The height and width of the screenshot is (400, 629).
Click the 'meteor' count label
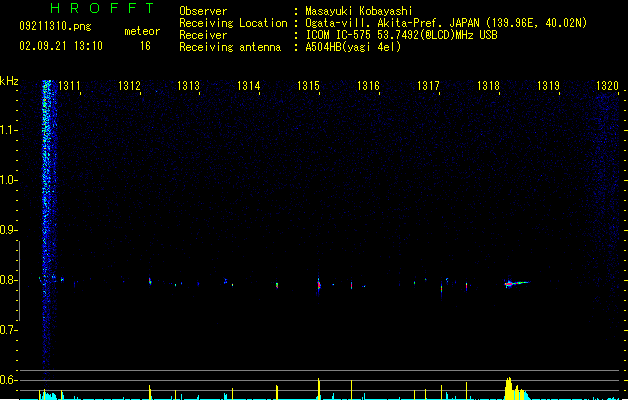coord(142,31)
